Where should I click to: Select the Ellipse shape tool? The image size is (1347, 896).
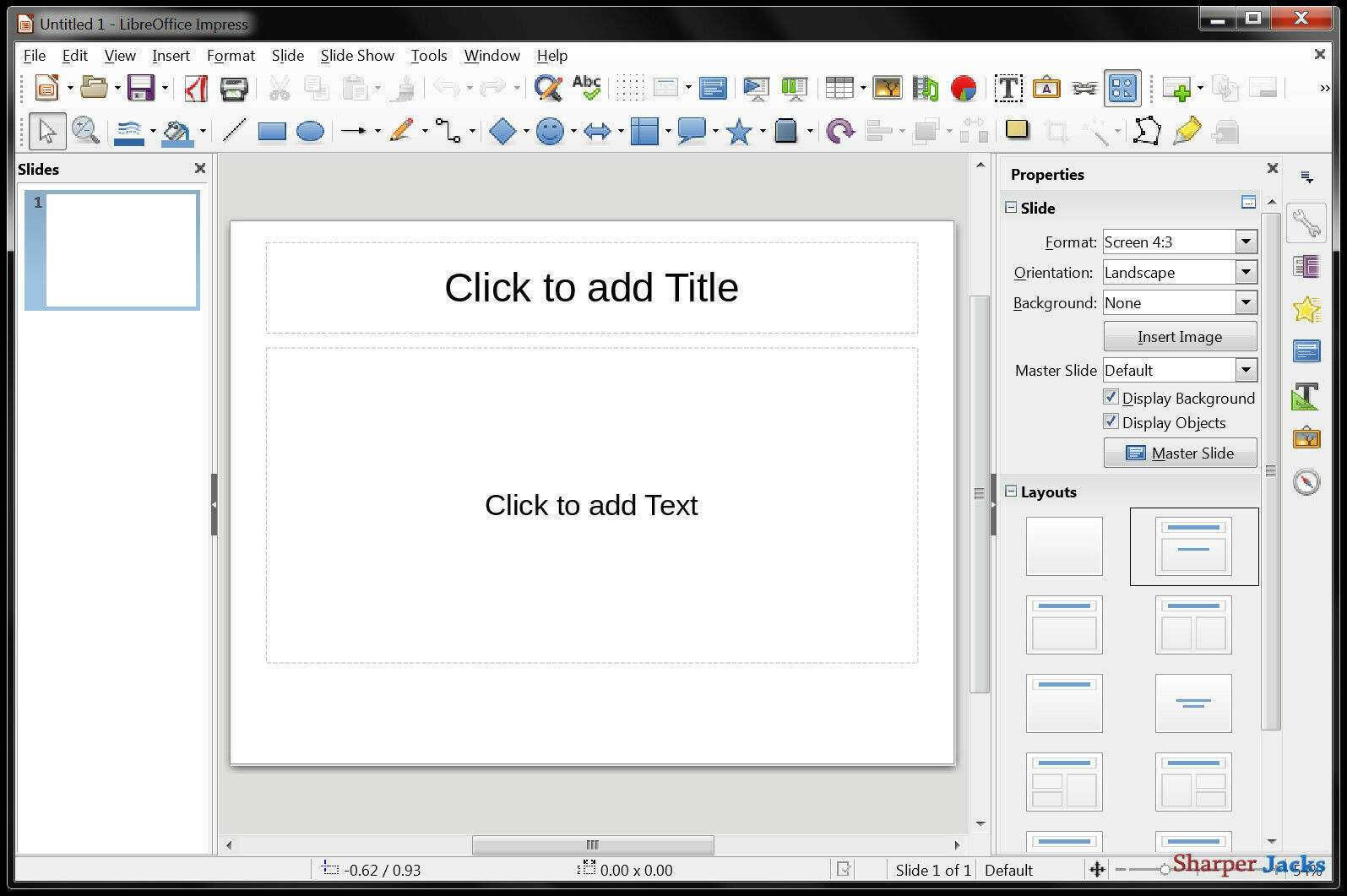coord(310,131)
